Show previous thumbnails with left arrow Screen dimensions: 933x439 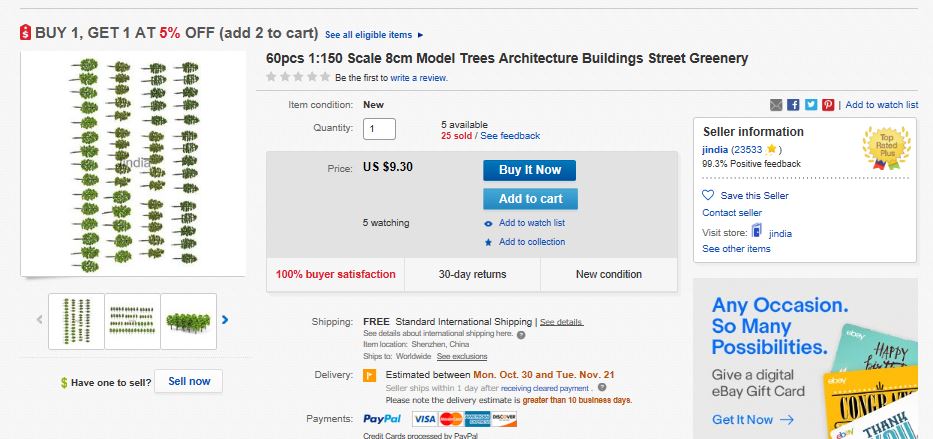coord(40,320)
